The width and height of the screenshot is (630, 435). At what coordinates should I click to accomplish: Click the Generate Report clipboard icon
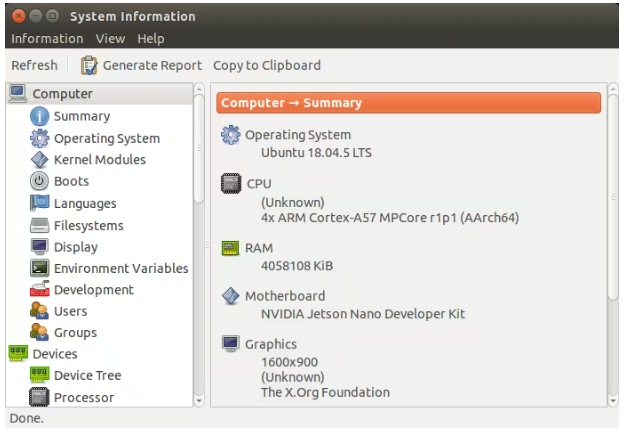(90, 65)
